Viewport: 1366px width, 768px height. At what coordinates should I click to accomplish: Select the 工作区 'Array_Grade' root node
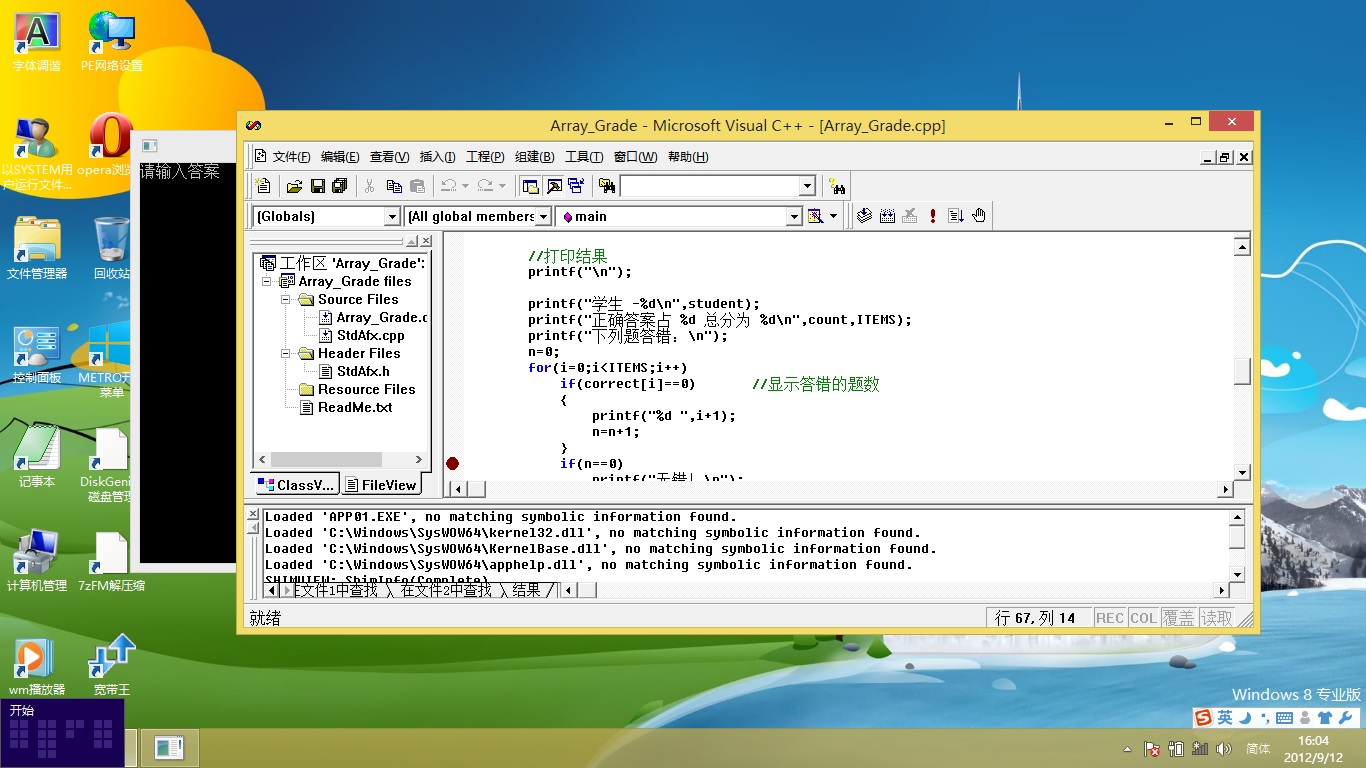point(343,264)
